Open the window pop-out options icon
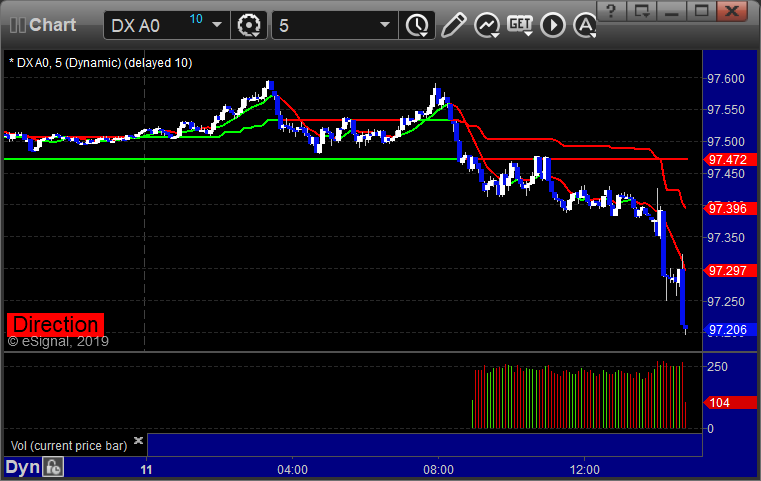The image size is (761, 481). tap(642, 11)
